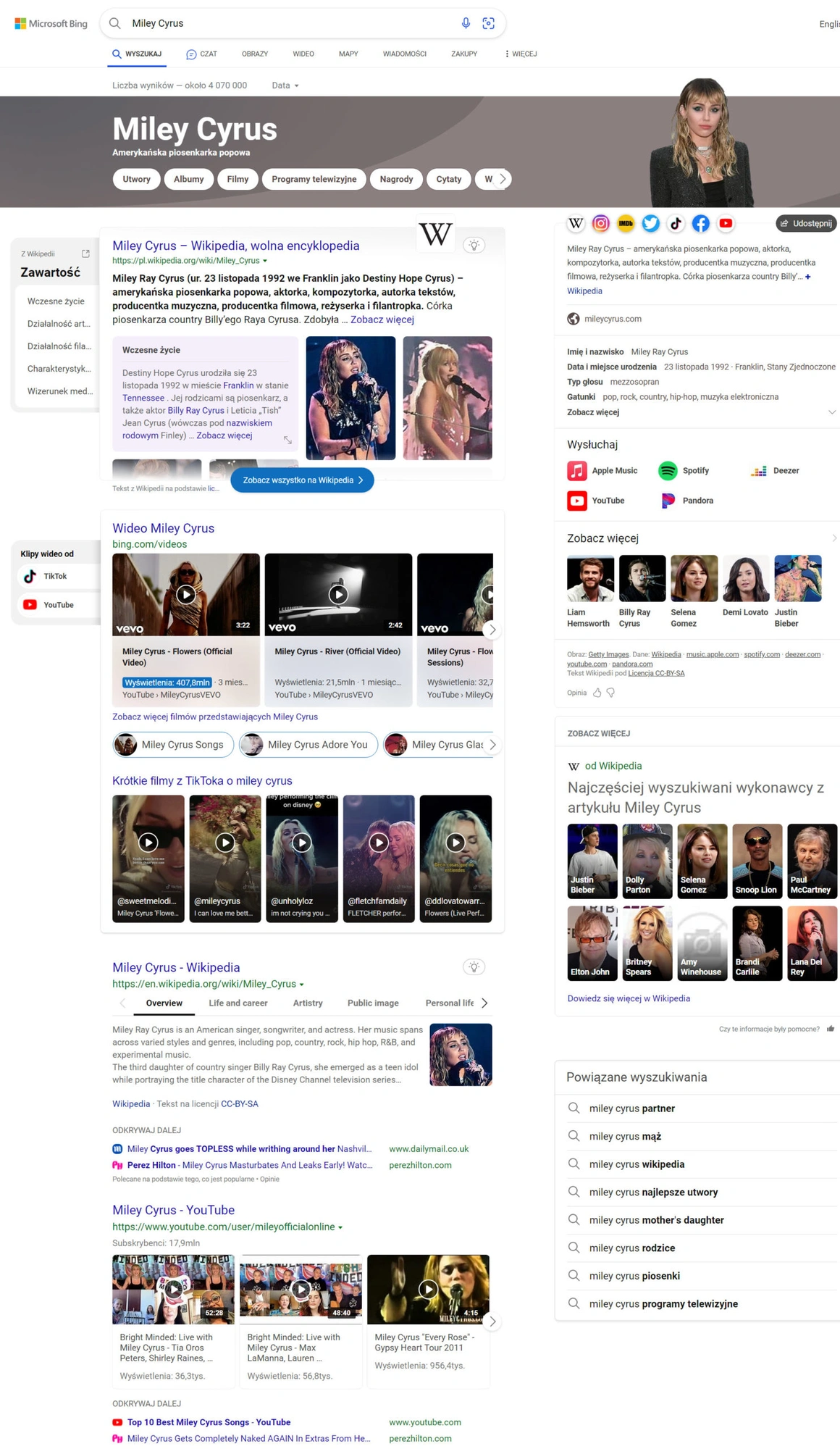Click thumbs down opinion icon
The width and height of the screenshot is (840, 1449).
coord(610,693)
